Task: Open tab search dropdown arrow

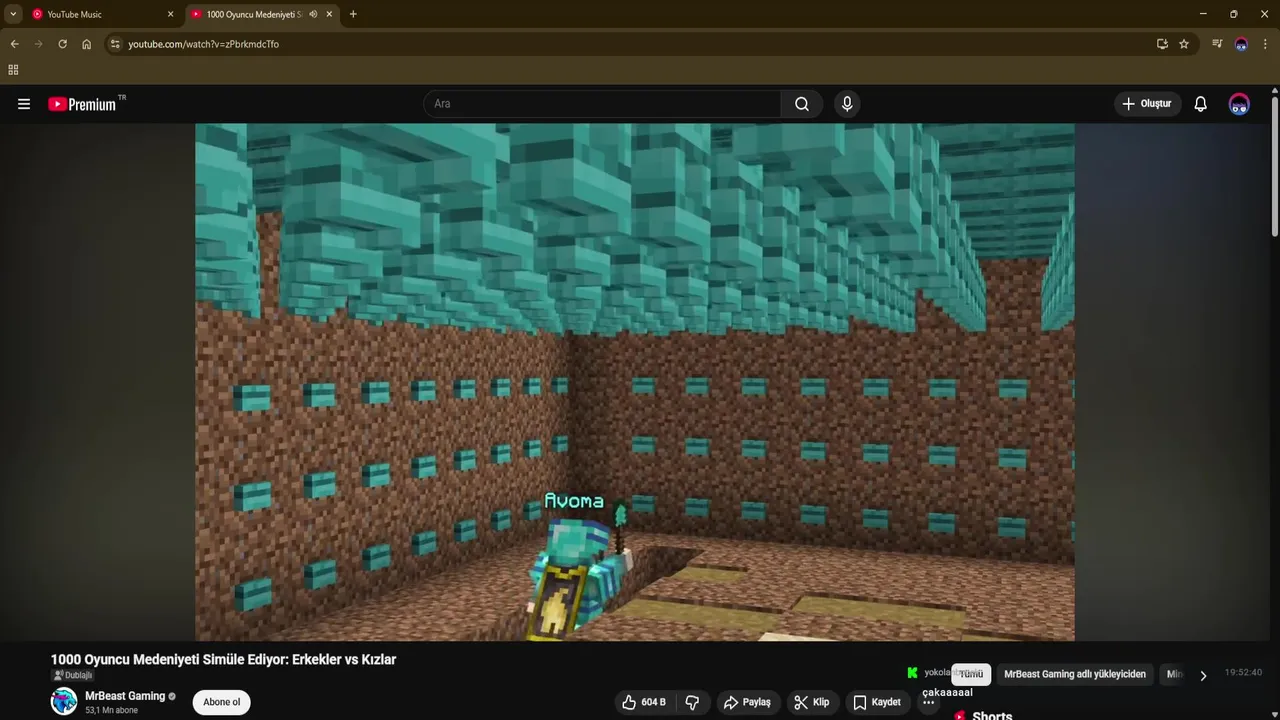Action: [13, 14]
